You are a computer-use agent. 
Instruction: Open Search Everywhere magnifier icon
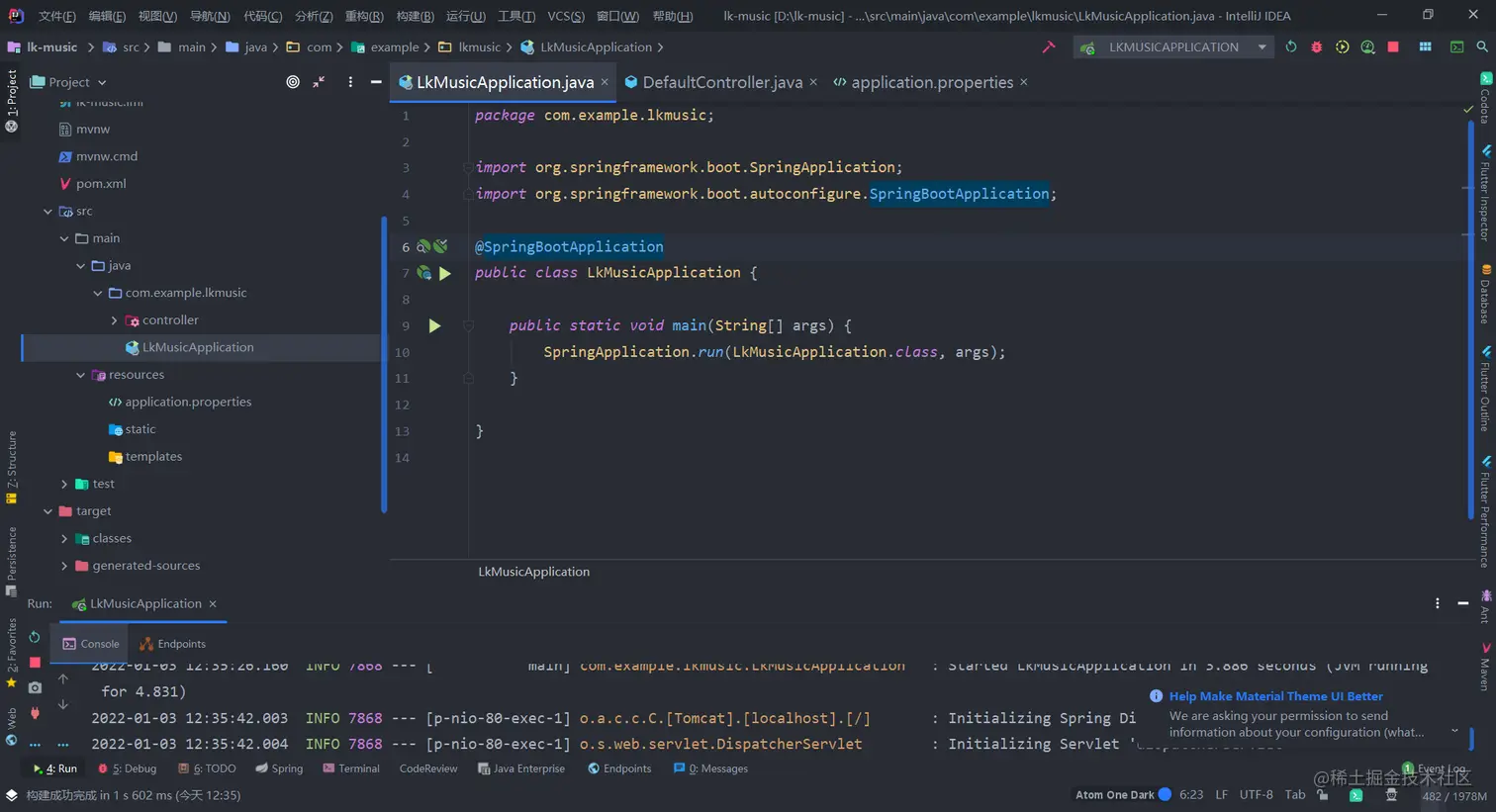[1481, 46]
